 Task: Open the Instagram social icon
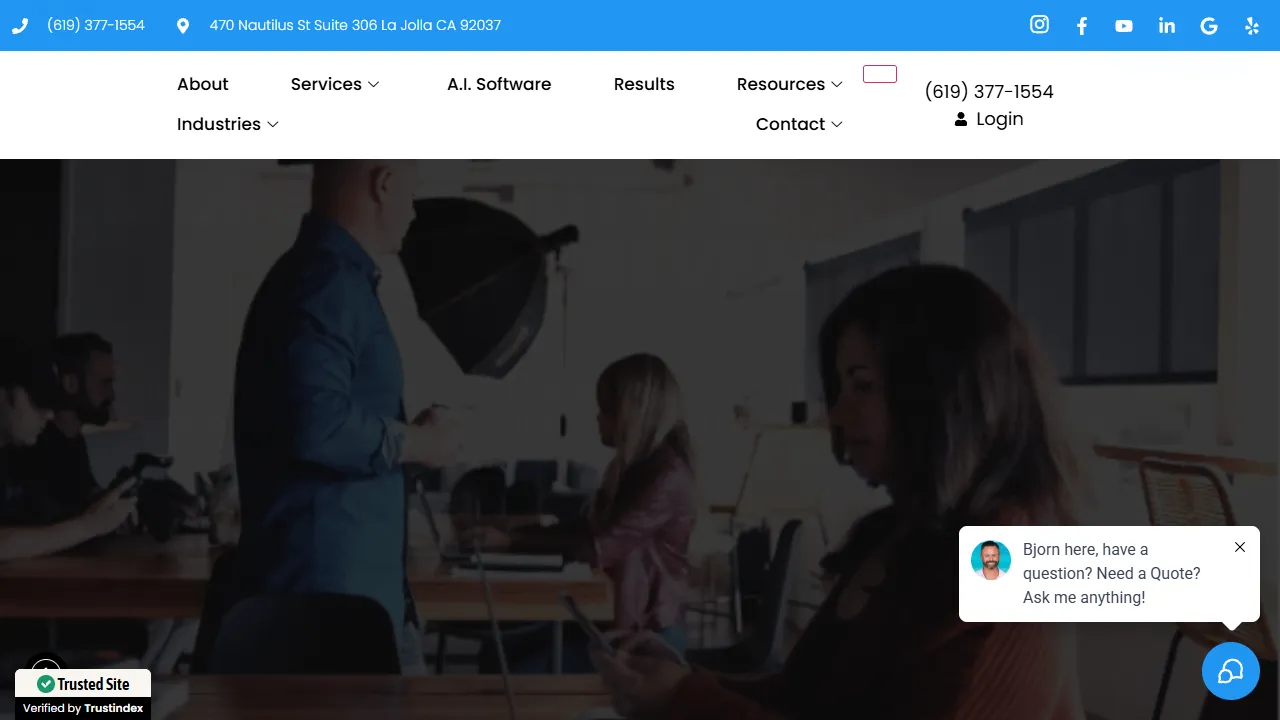1039,25
